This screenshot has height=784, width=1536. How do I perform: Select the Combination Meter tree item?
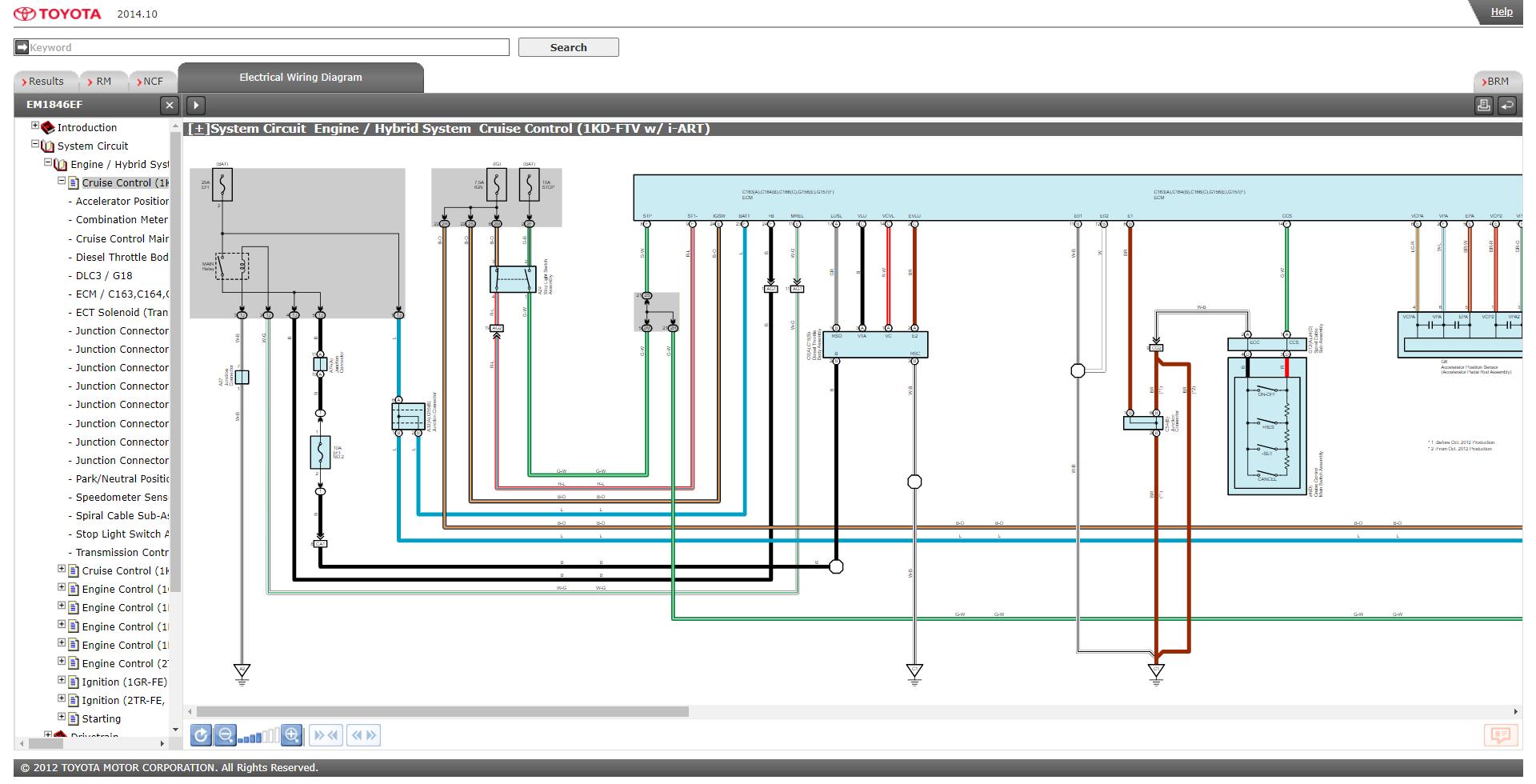(122, 220)
